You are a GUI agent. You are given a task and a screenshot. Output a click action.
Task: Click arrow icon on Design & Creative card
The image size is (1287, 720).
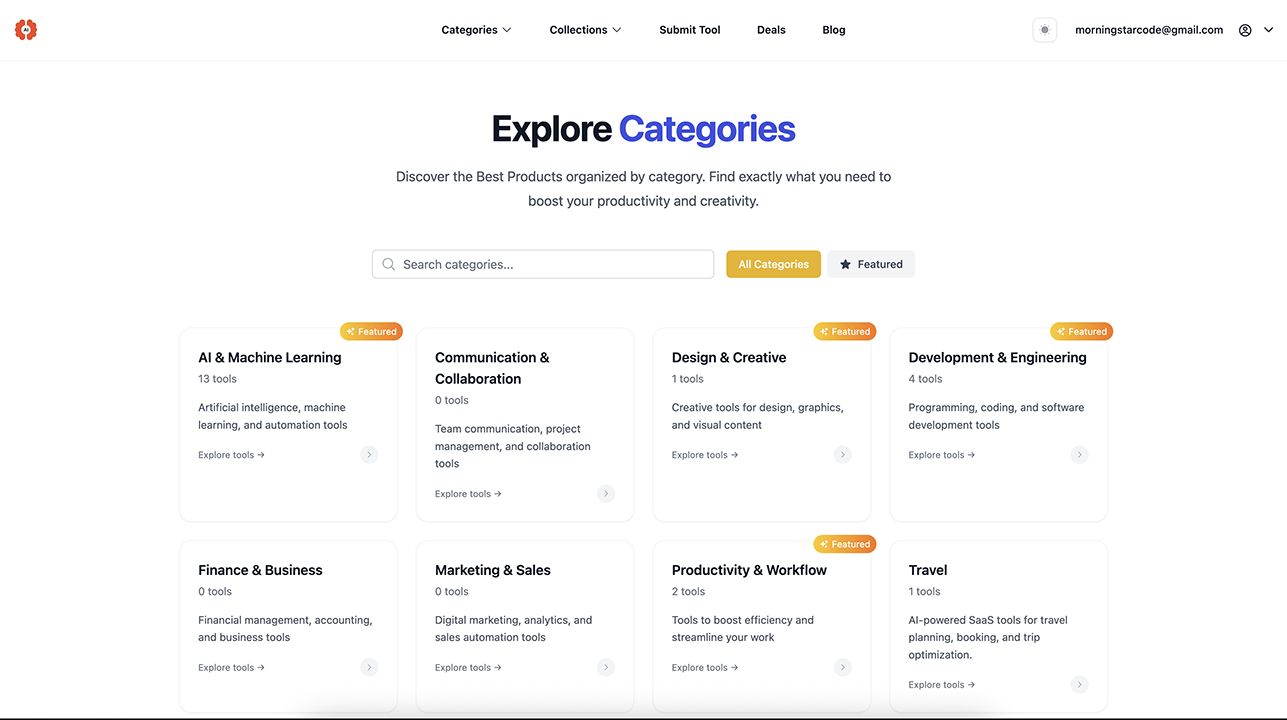click(x=843, y=455)
